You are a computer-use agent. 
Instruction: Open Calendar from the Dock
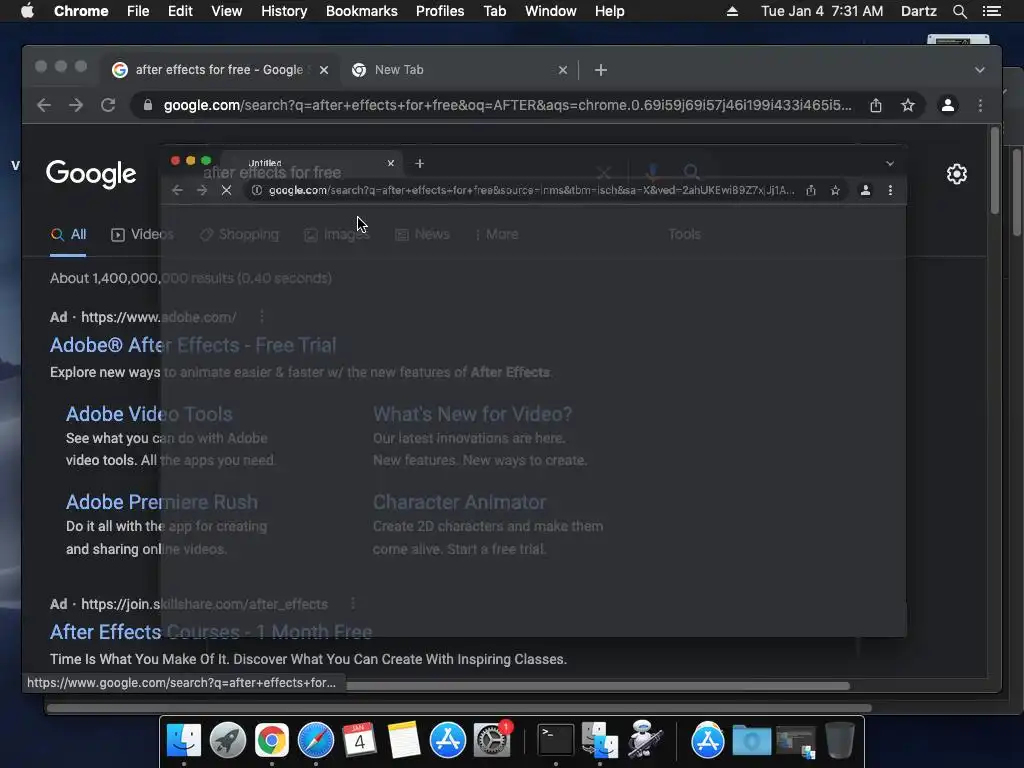pyautogui.click(x=359, y=740)
